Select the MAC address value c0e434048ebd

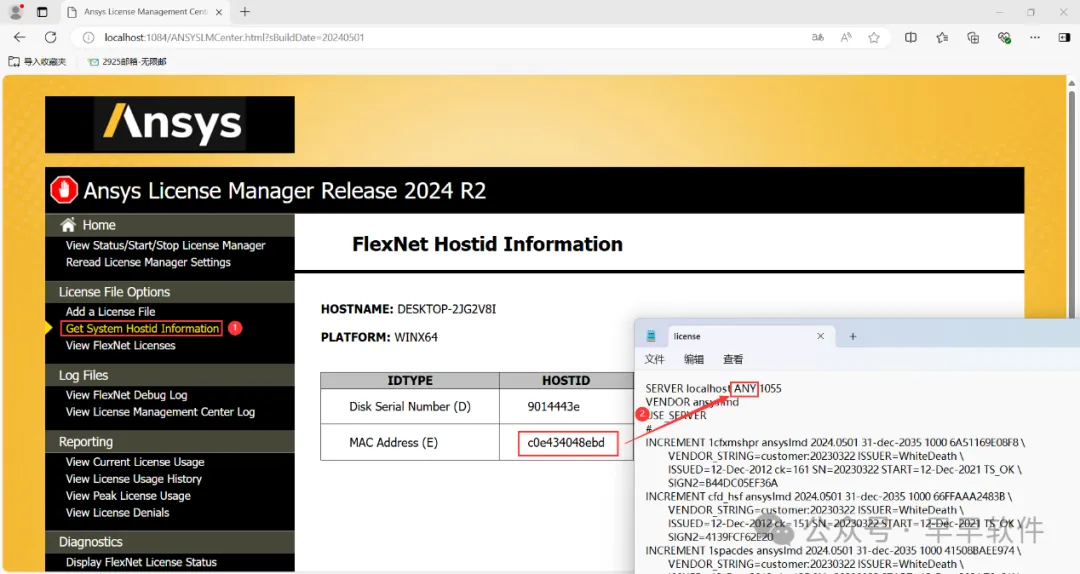(x=566, y=442)
